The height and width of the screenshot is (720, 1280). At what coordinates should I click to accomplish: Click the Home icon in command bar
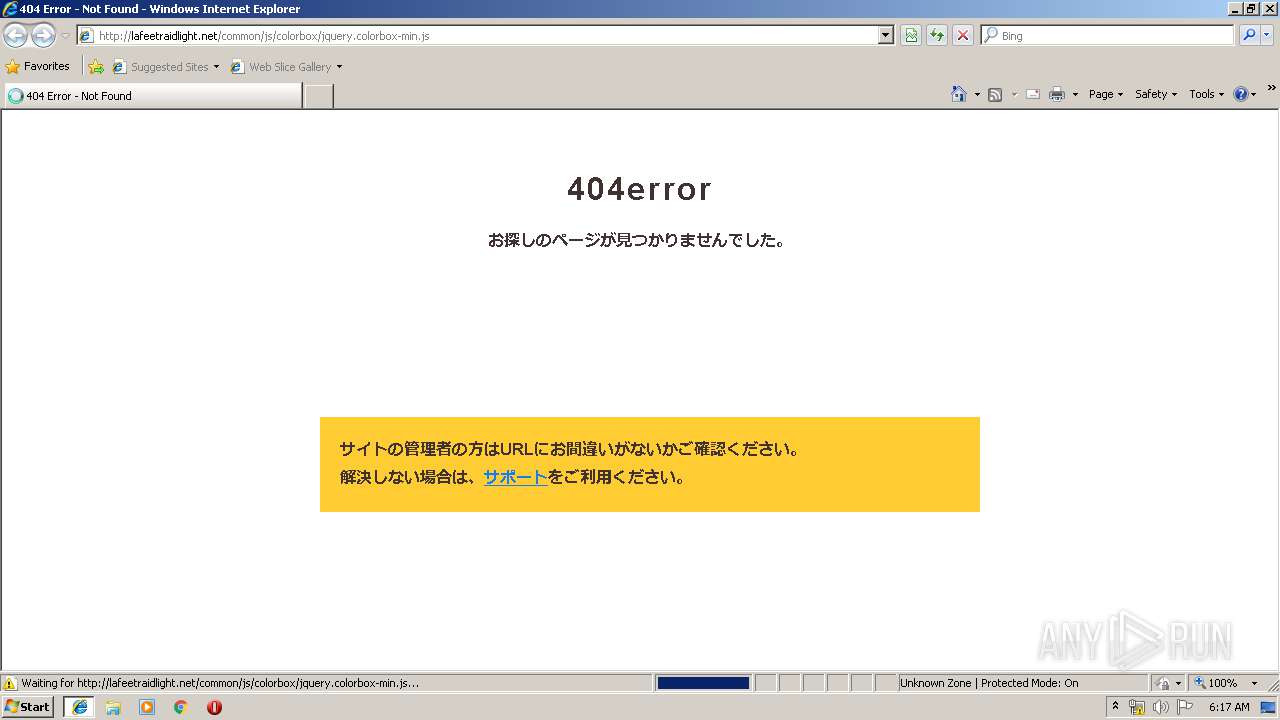pos(958,94)
